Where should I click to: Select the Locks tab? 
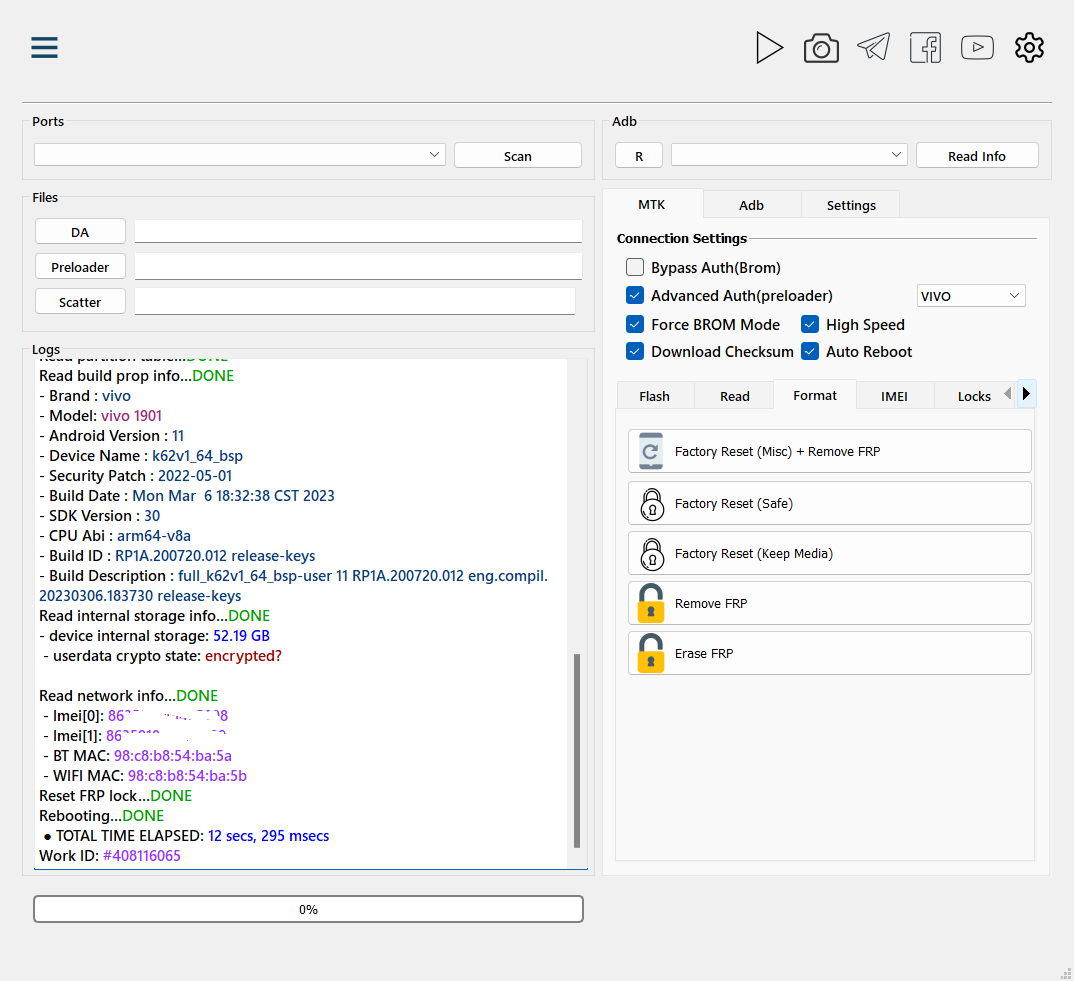click(x=974, y=396)
